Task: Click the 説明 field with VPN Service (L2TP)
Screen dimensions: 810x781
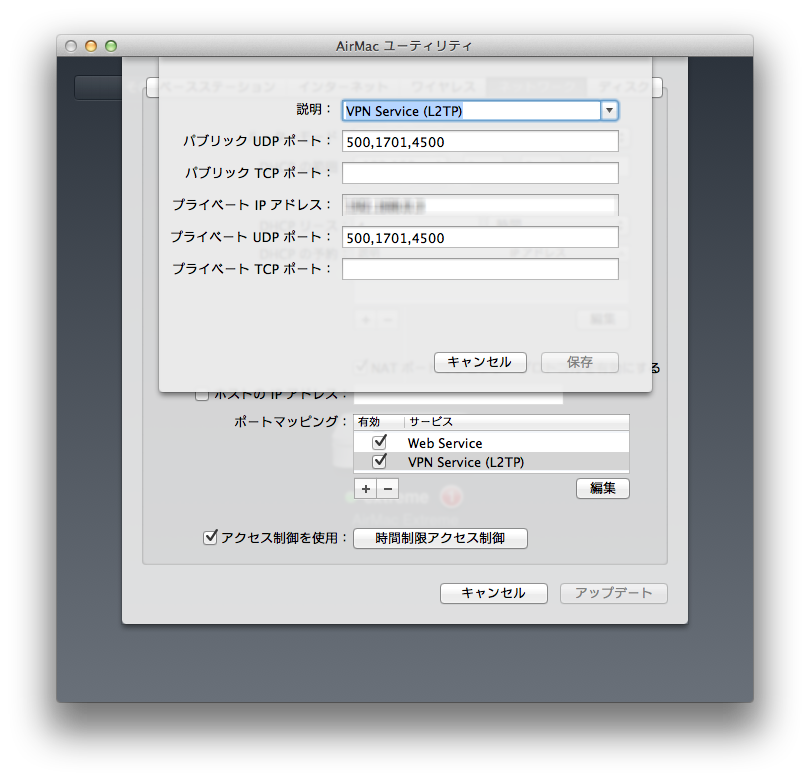Action: tap(471, 111)
